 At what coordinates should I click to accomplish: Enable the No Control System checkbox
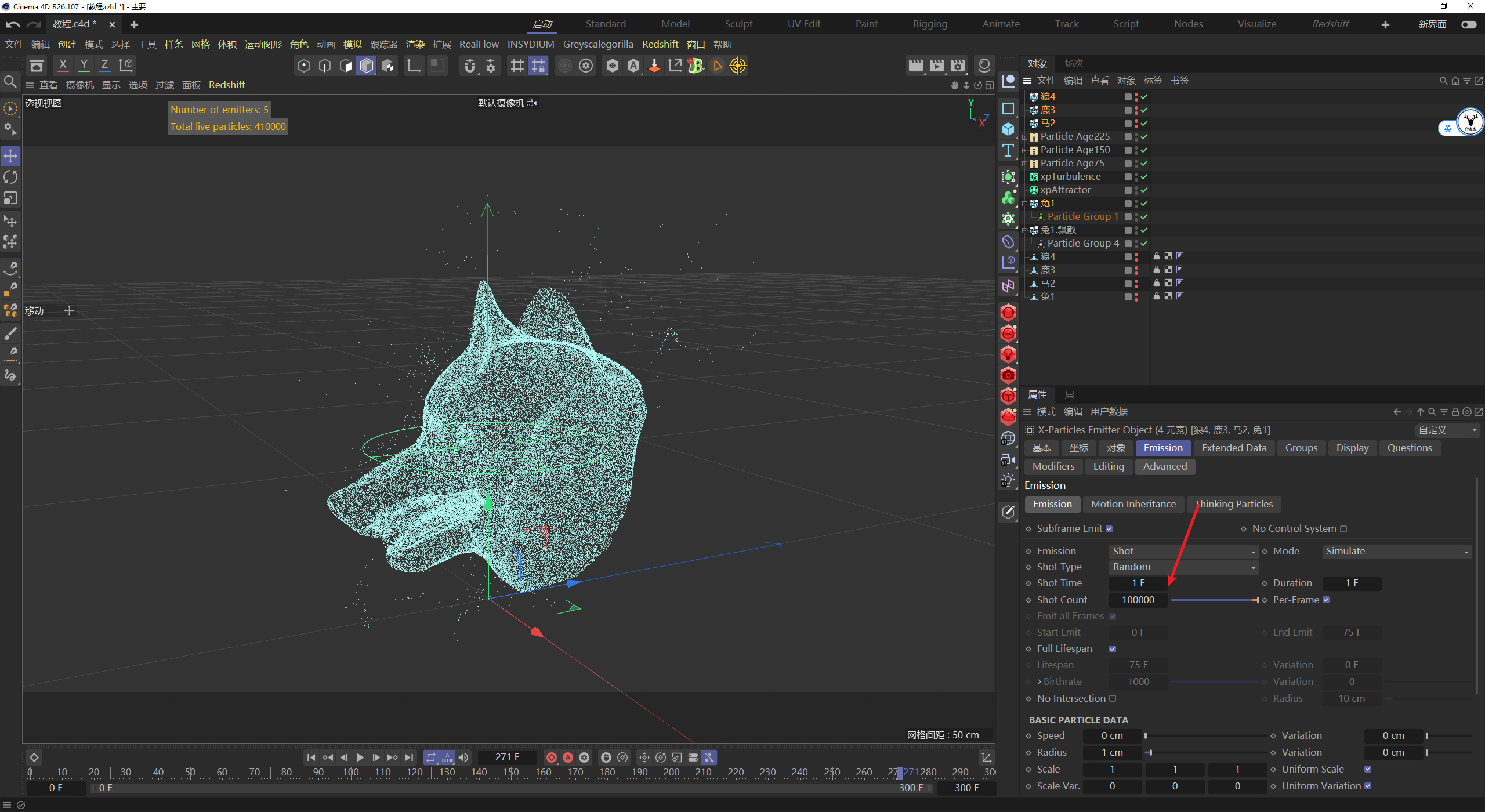(1343, 529)
